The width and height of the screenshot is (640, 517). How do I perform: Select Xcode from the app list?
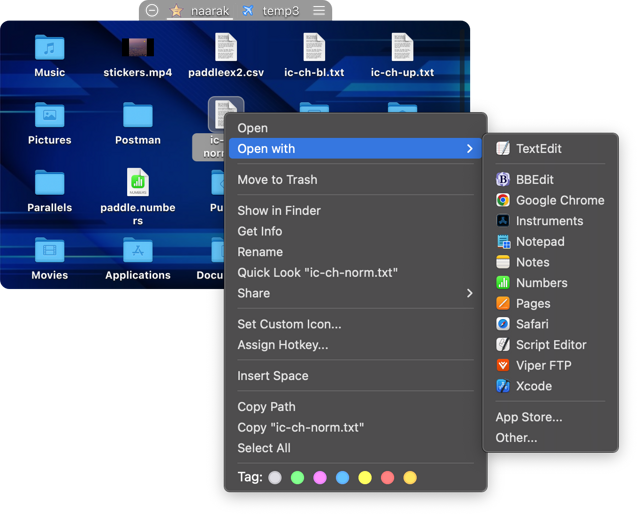pyautogui.click(x=533, y=386)
